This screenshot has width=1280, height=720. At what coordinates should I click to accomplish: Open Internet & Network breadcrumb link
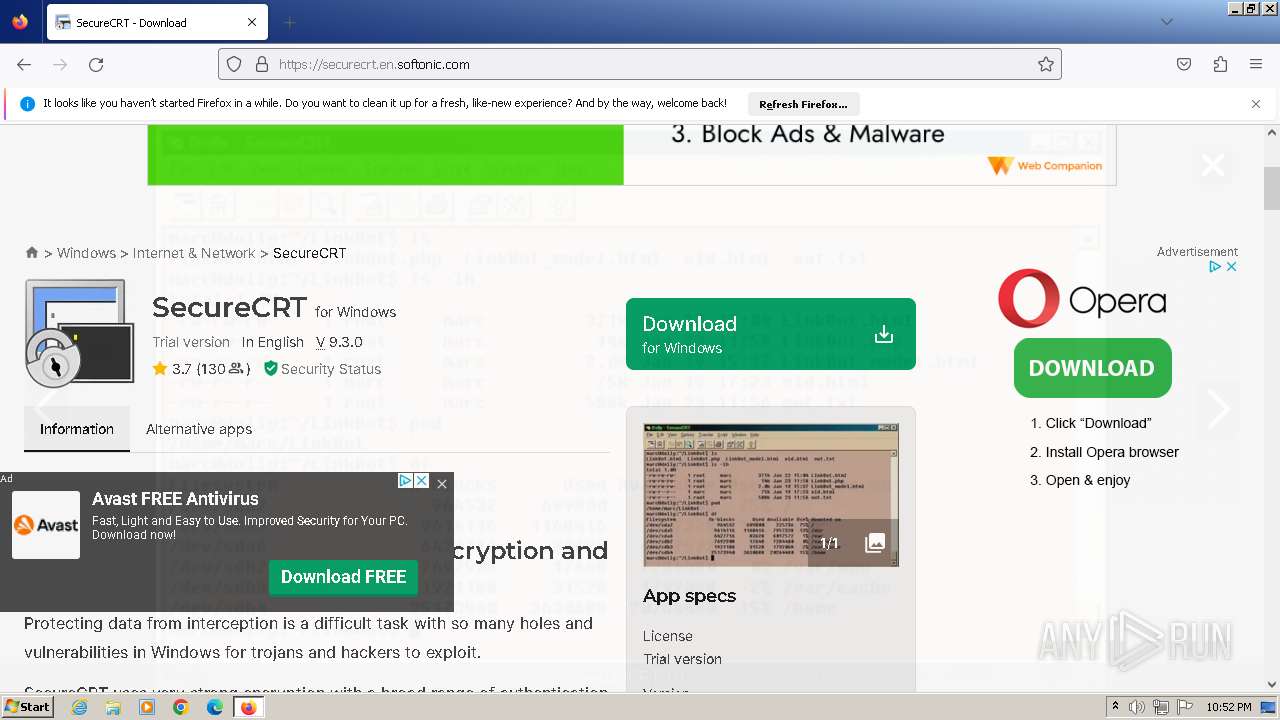pyautogui.click(x=194, y=253)
